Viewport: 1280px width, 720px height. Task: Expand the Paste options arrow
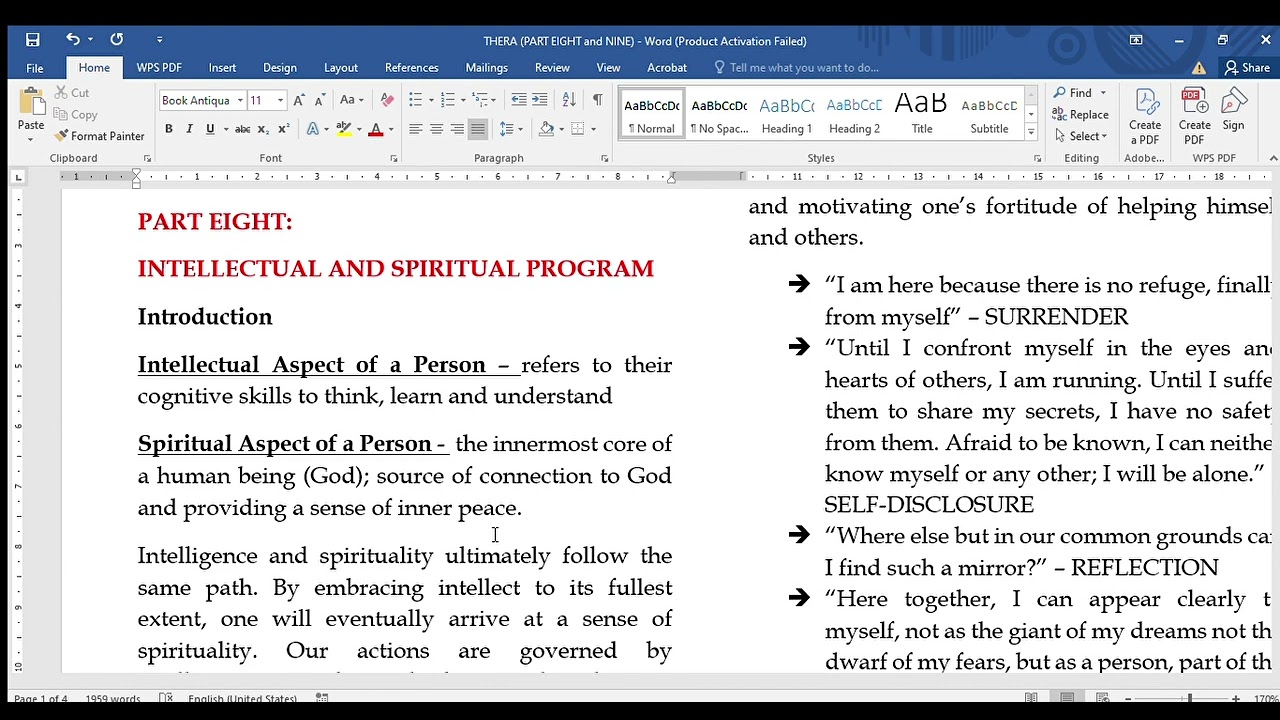coord(31,138)
